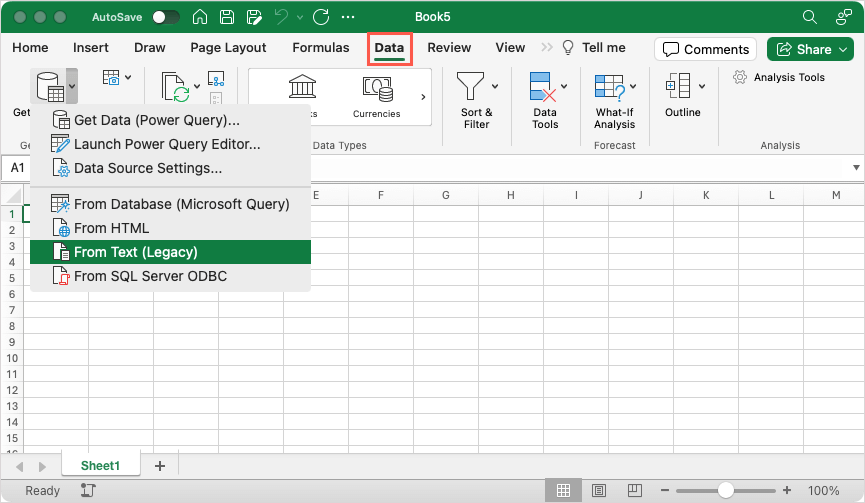Click the Save icon in title bar
The height and width of the screenshot is (503, 865).
click(227, 17)
